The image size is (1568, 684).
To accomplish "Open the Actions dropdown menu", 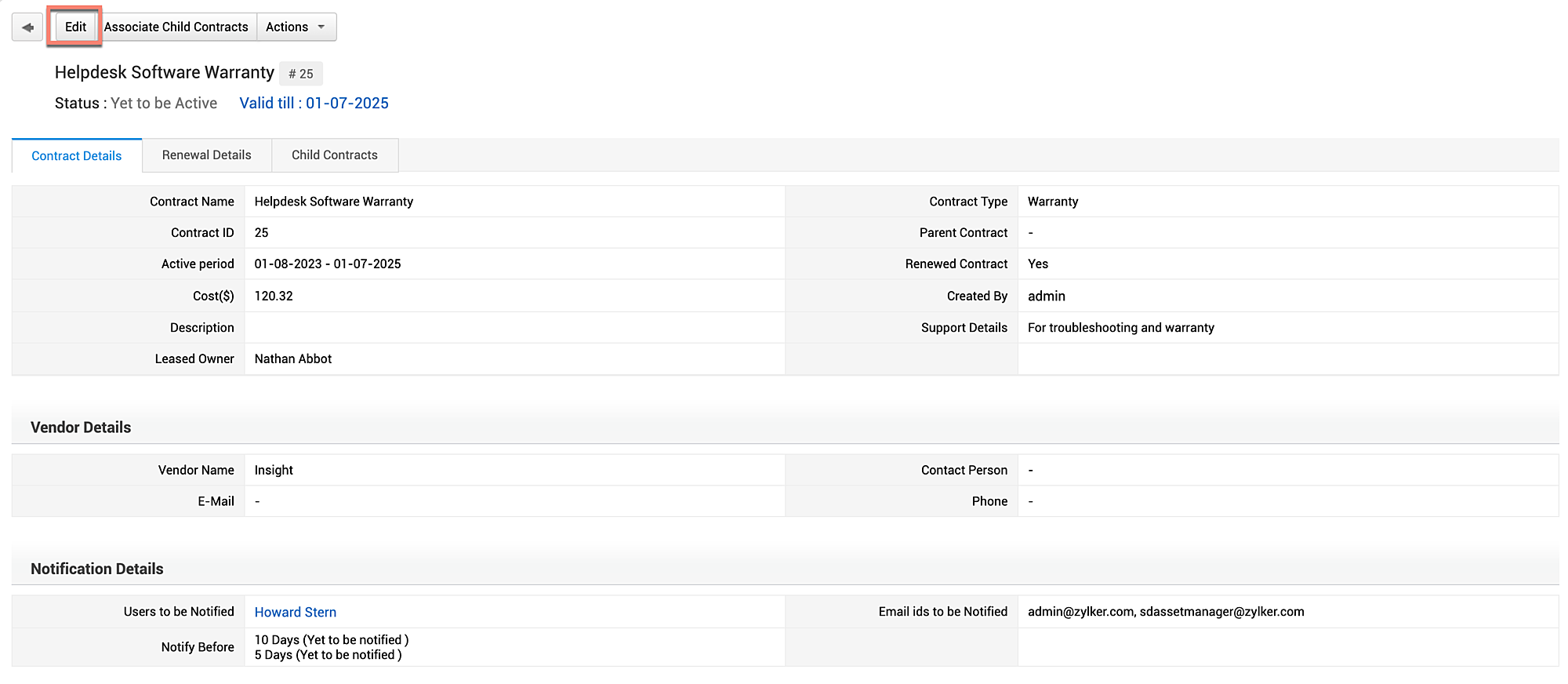I will coord(296,27).
